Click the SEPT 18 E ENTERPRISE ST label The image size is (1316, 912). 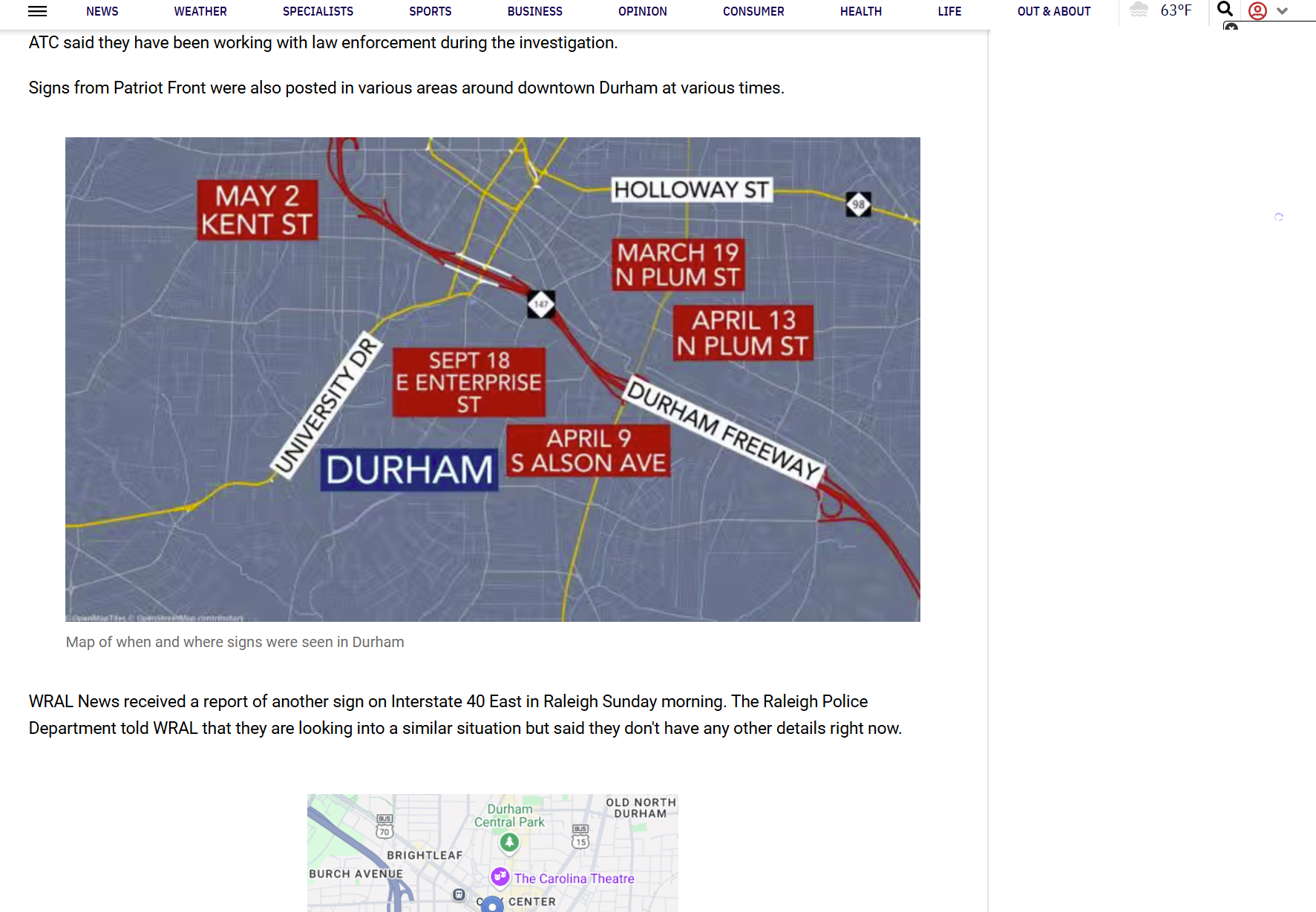pos(469,382)
